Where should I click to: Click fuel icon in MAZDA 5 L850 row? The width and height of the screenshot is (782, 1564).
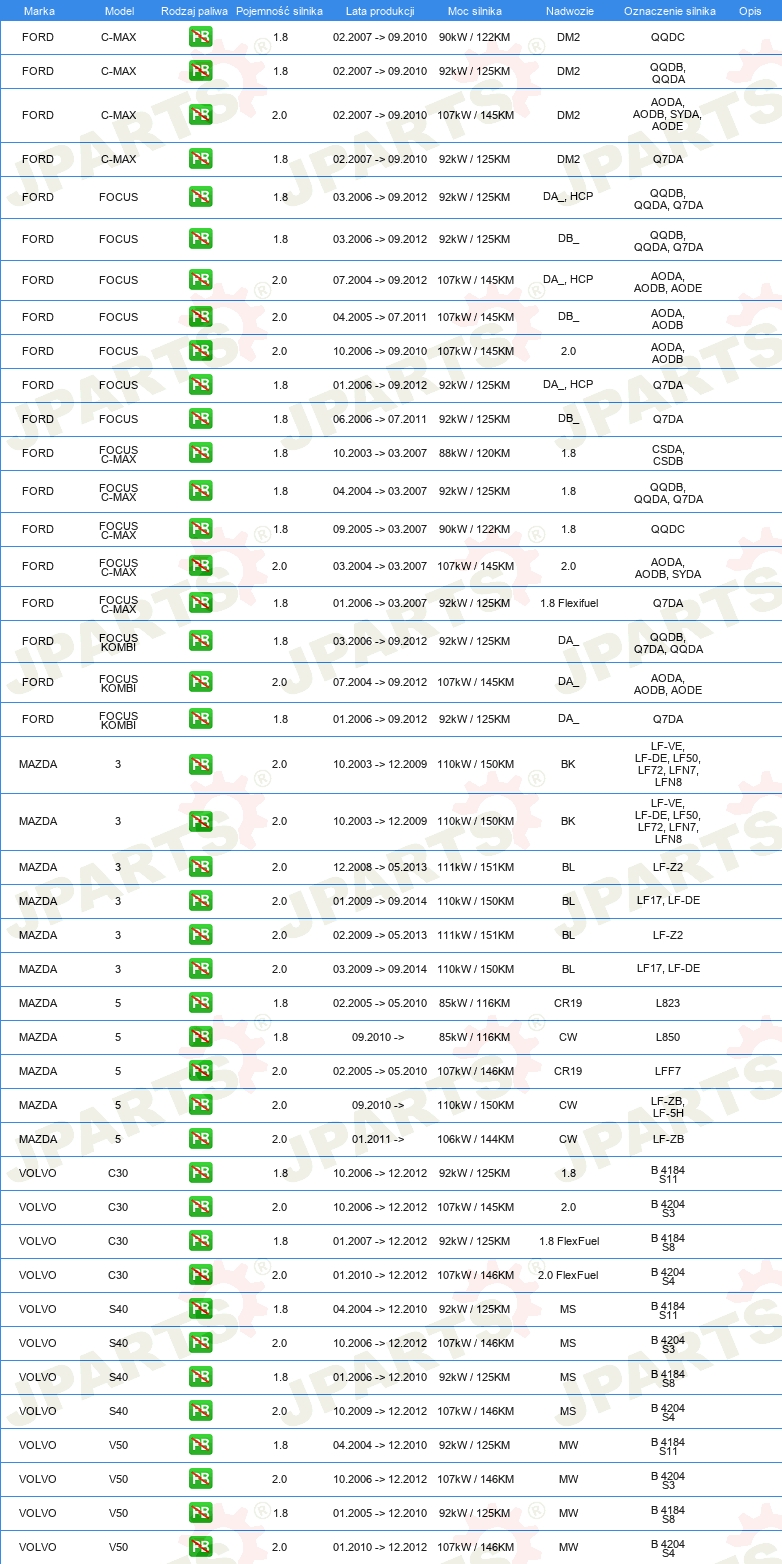(x=200, y=1037)
